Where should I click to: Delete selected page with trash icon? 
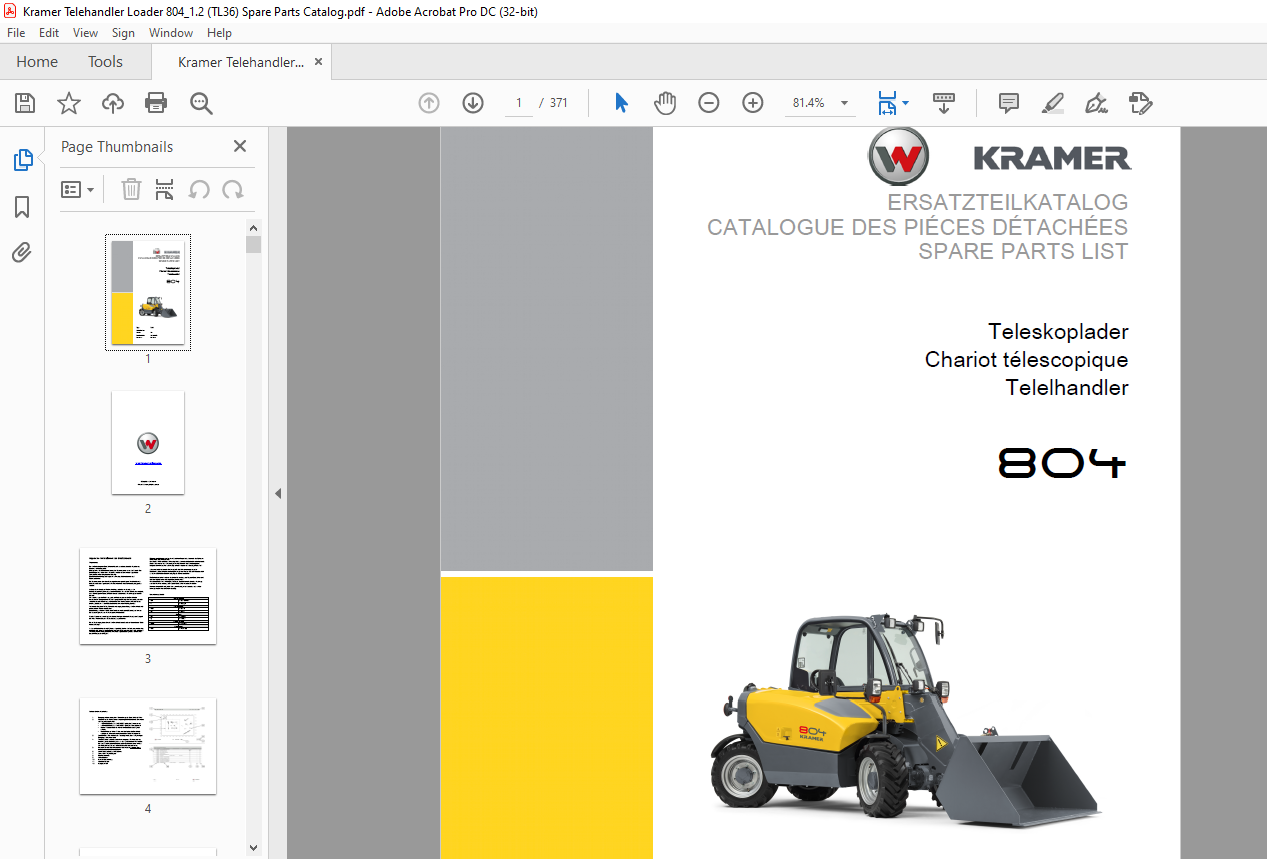[131, 189]
